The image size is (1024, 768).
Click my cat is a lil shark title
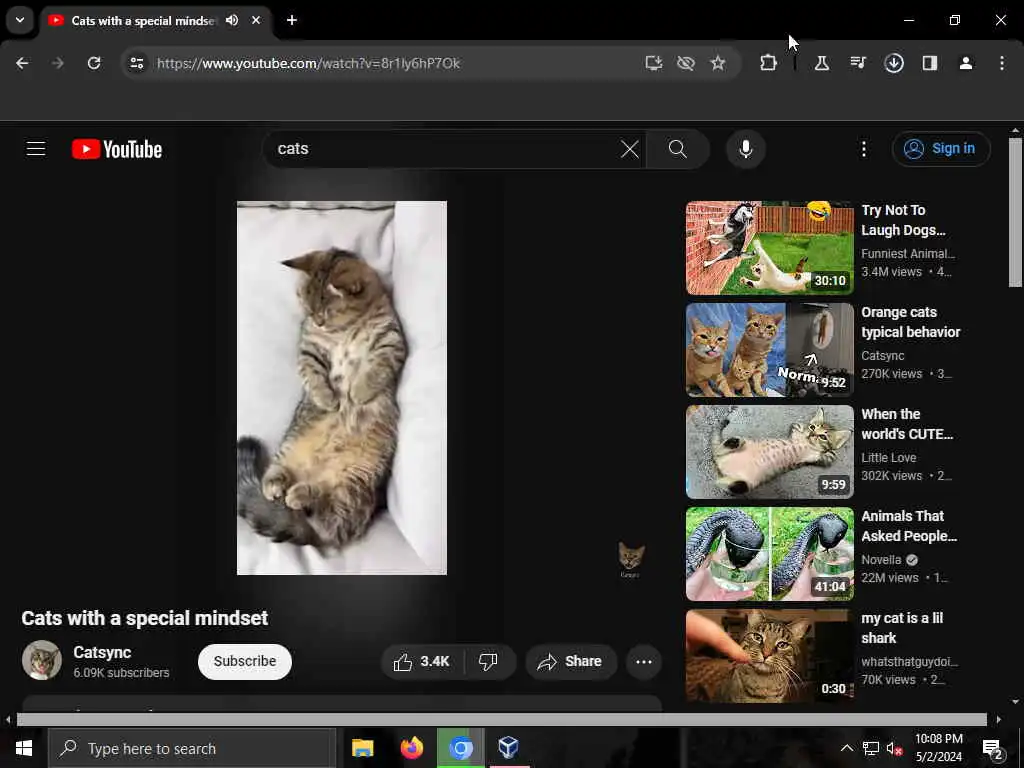[x=902, y=628]
